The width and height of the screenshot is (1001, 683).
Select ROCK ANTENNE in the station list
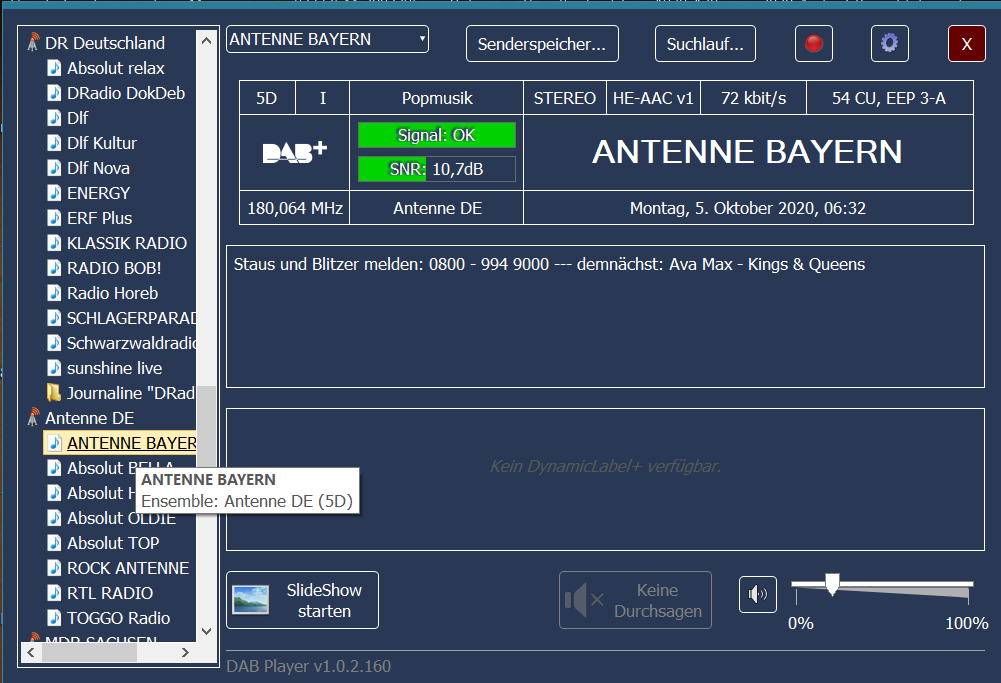[127, 568]
